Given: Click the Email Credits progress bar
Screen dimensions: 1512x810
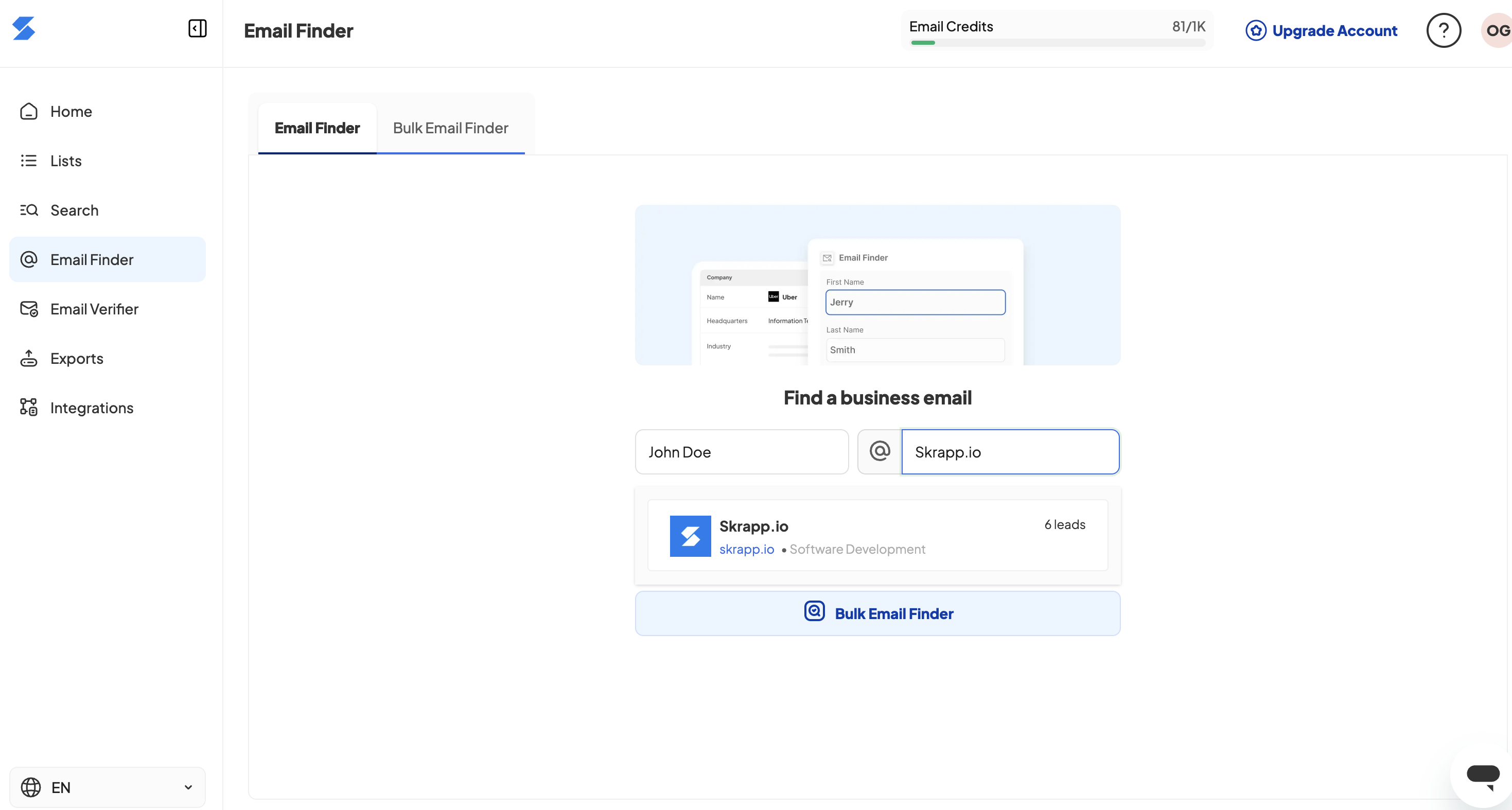Looking at the screenshot, I should pyautogui.click(x=1058, y=43).
